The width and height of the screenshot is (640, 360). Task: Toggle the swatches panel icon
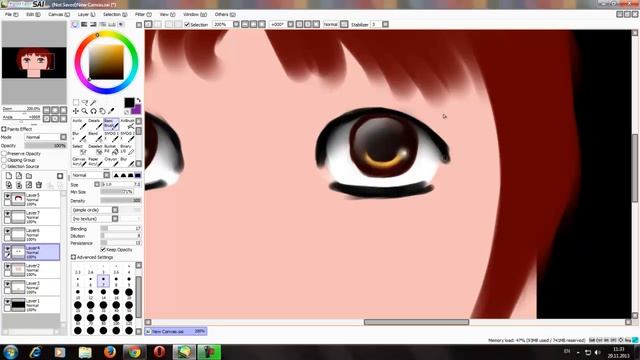111,24
